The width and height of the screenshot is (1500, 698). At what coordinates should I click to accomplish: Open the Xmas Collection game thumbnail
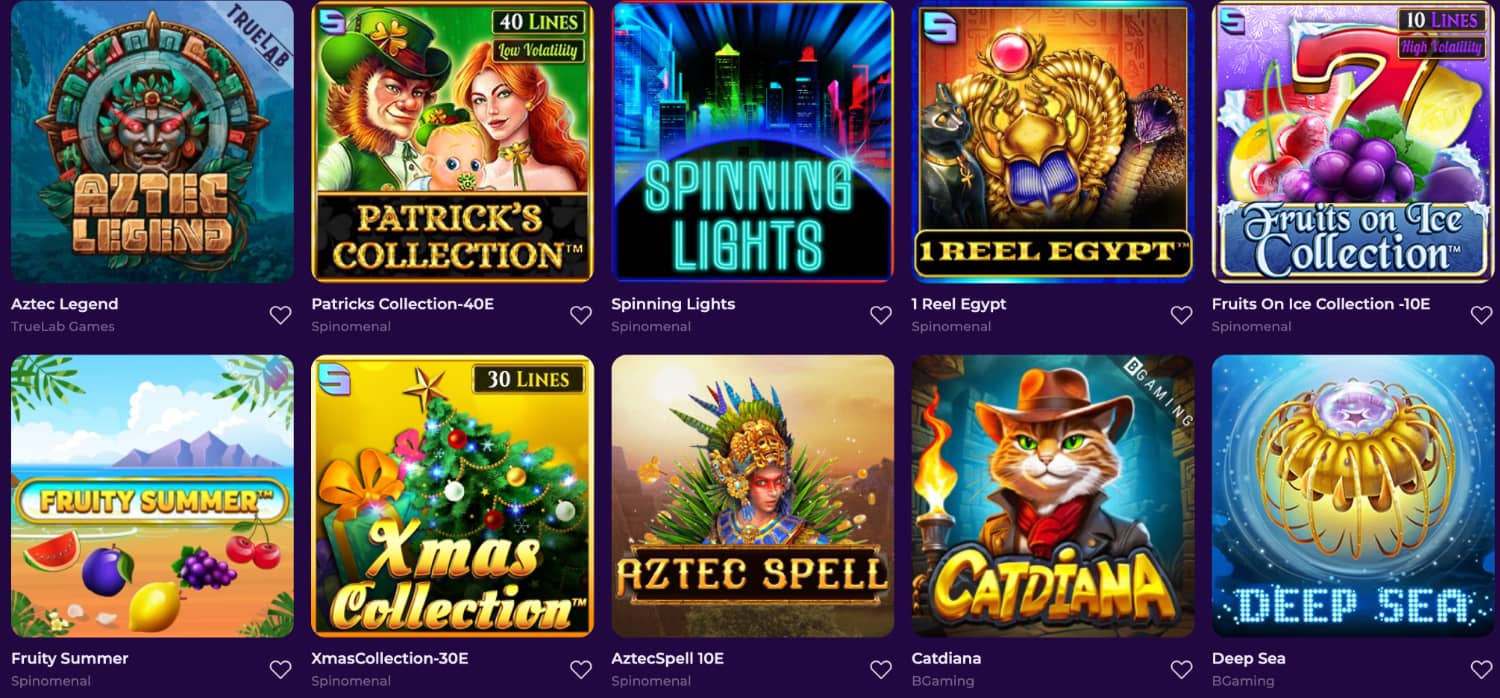pyautogui.click(x=452, y=496)
